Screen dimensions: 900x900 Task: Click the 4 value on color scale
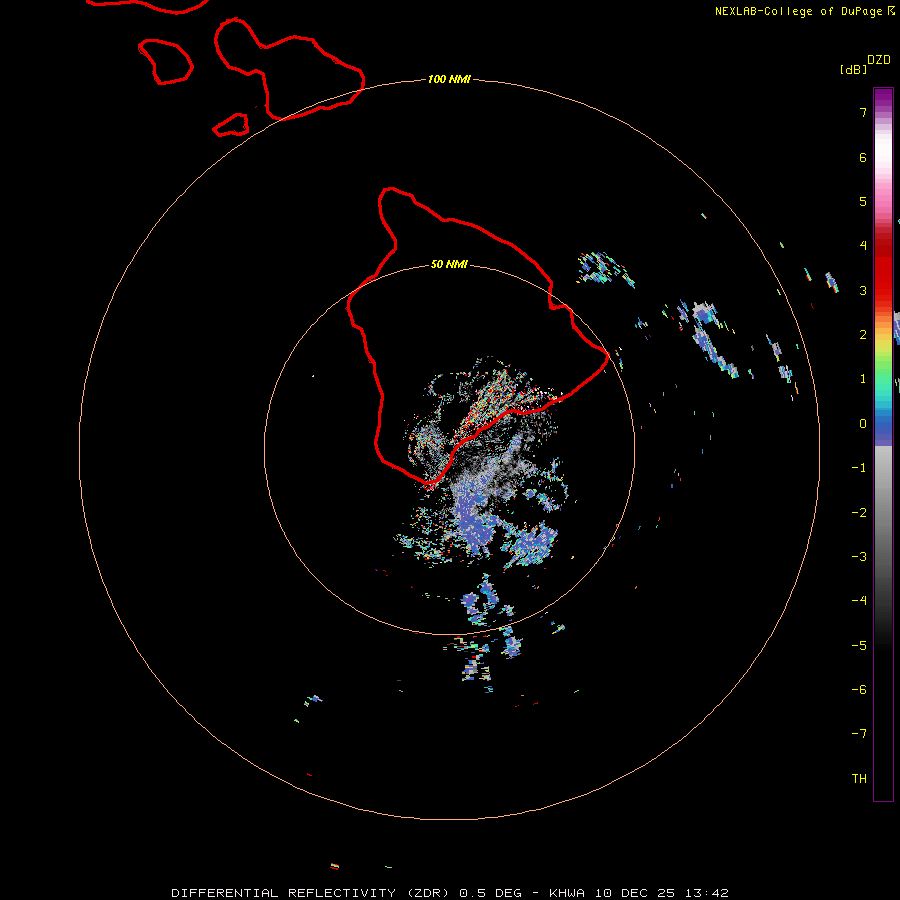coord(863,246)
